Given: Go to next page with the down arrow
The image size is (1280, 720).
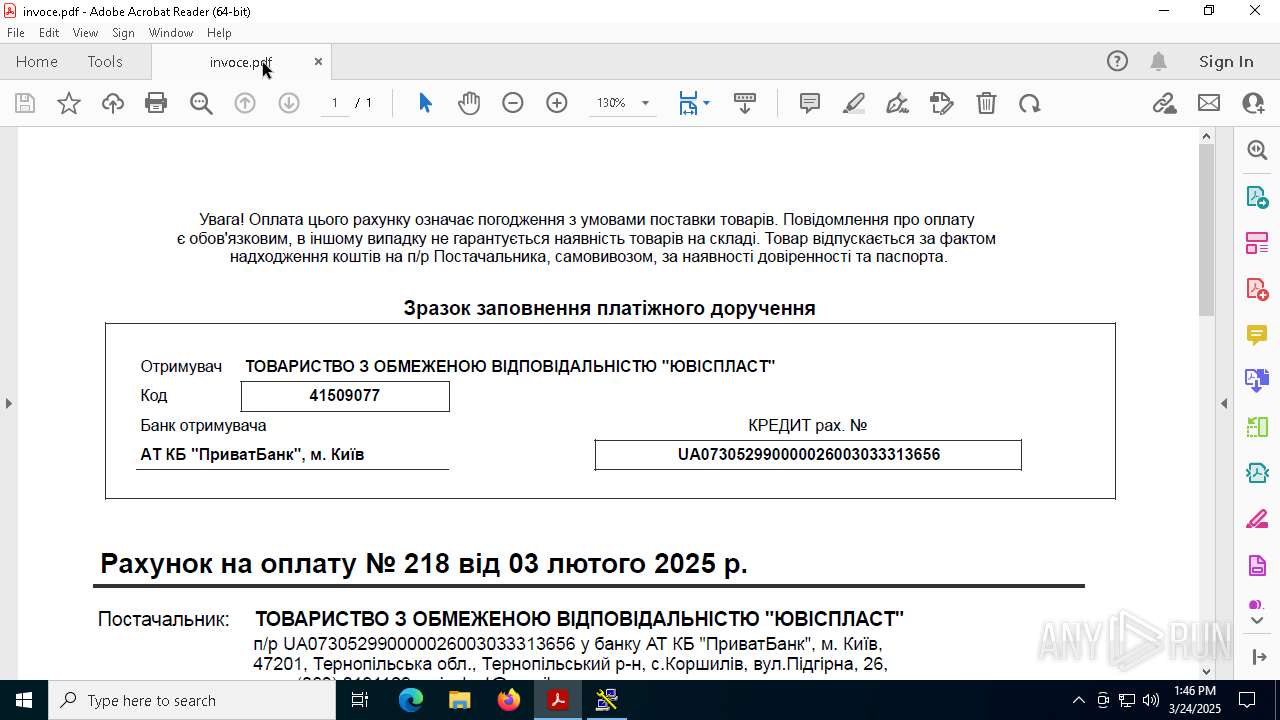Looking at the screenshot, I should pos(289,103).
